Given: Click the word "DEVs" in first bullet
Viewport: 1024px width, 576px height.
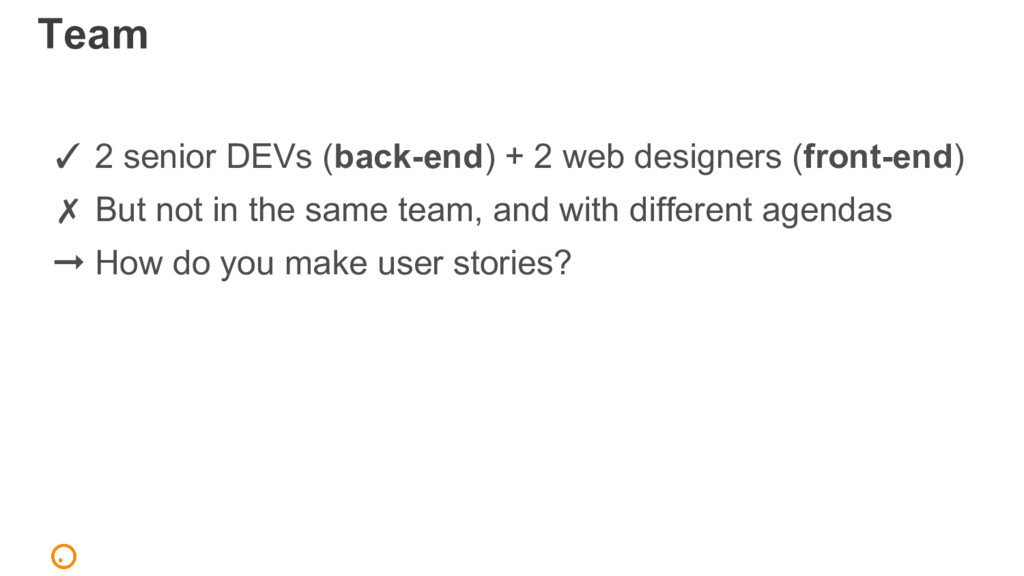Looking at the screenshot, I should click(x=269, y=157).
